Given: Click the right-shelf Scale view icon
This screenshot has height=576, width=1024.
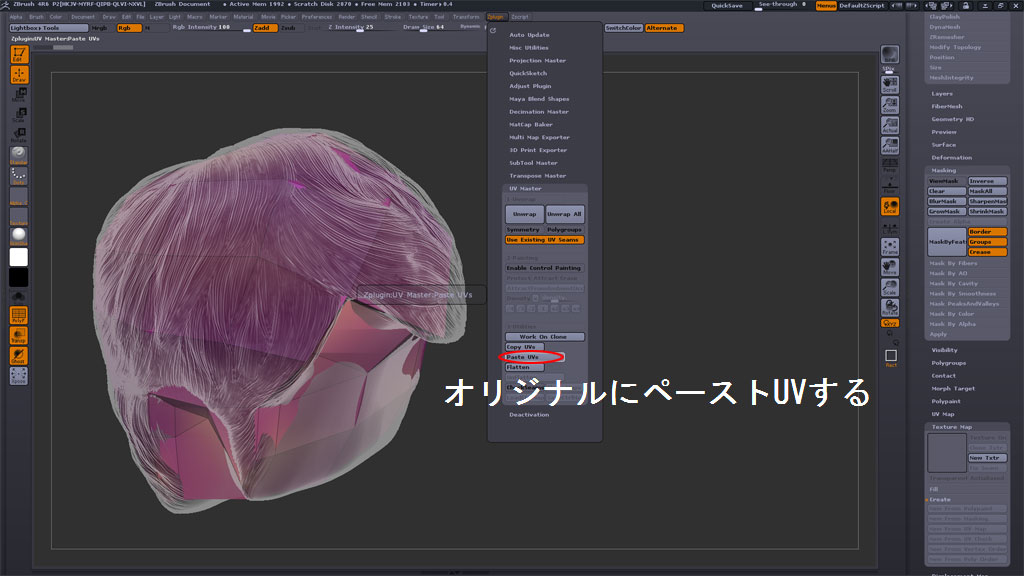Looking at the screenshot, I should [889, 287].
